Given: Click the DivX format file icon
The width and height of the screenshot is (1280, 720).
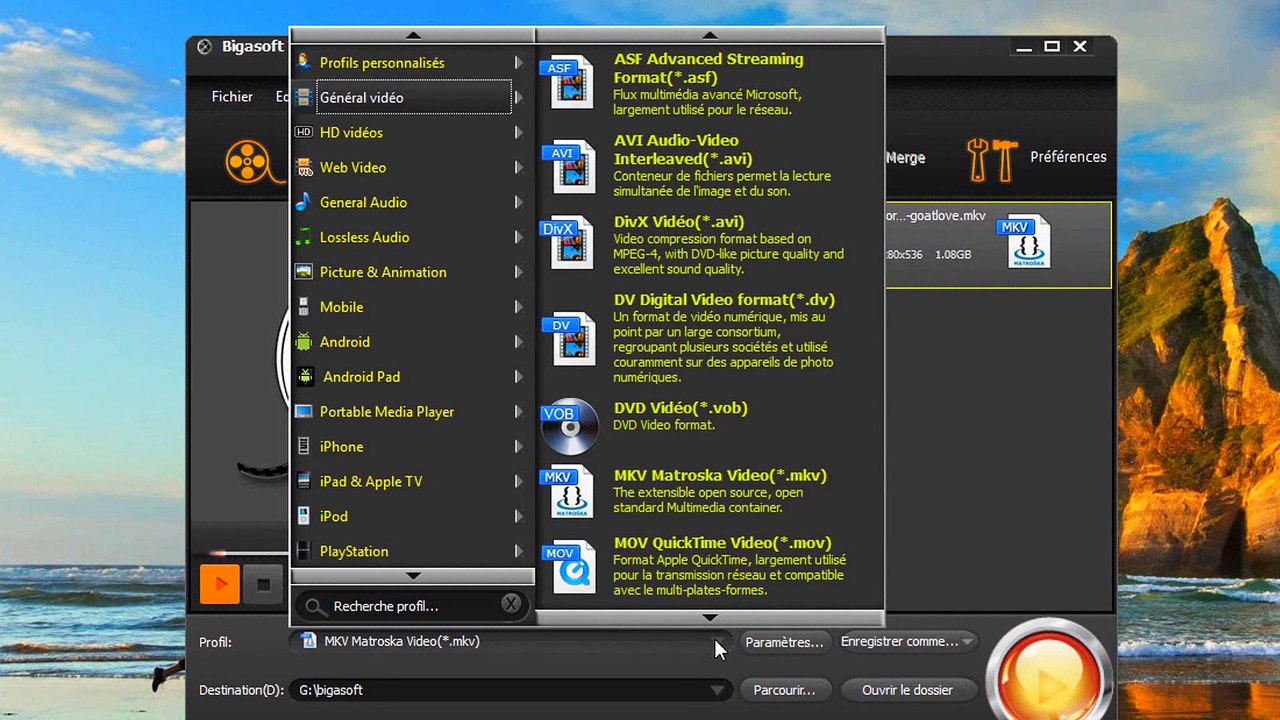Looking at the screenshot, I should click(x=568, y=242).
